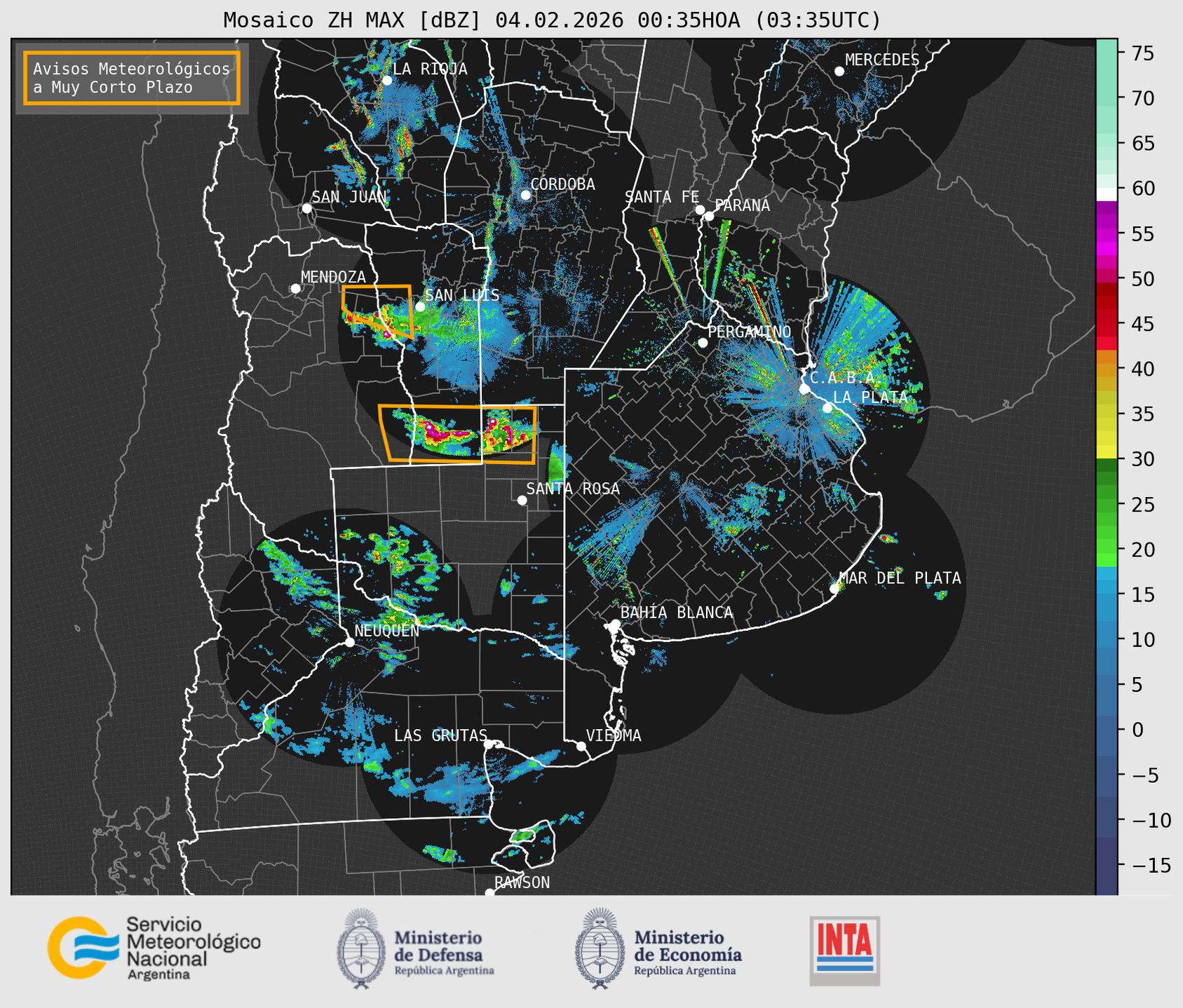Click the Avisos Meteorológicos a Muy Corto Plazo legend box
The image size is (1183, 1008).
pyautogui.click(x=132, y=78)
